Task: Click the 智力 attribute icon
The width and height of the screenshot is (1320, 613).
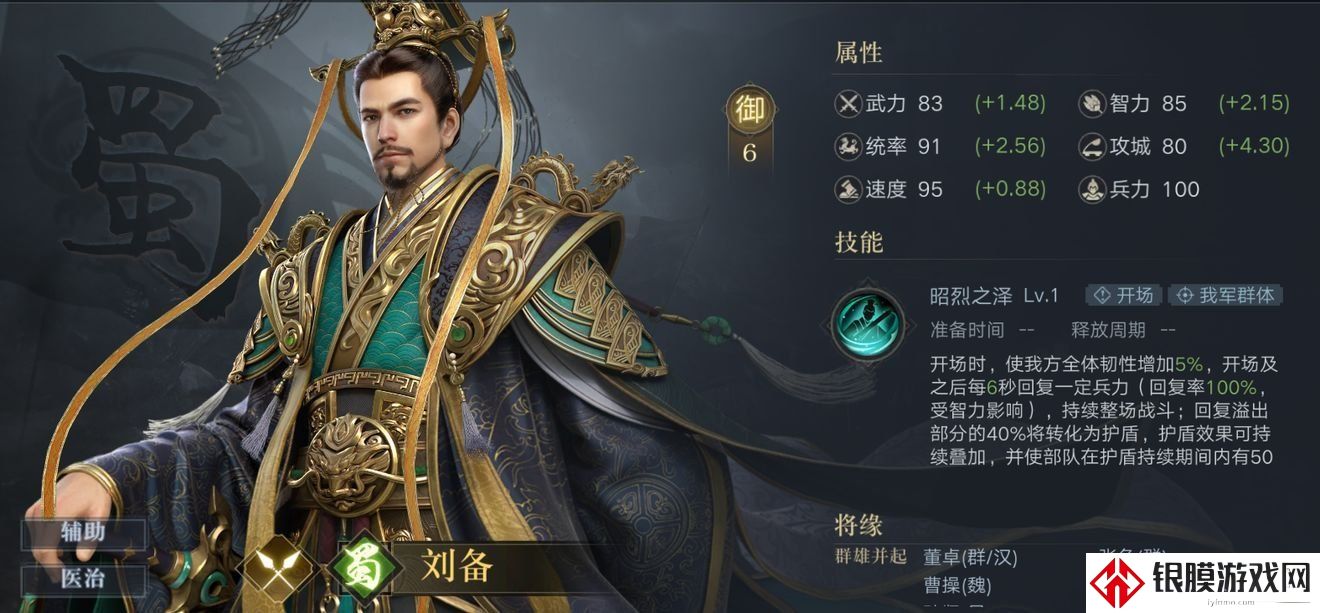Action: pos(1092,103)
